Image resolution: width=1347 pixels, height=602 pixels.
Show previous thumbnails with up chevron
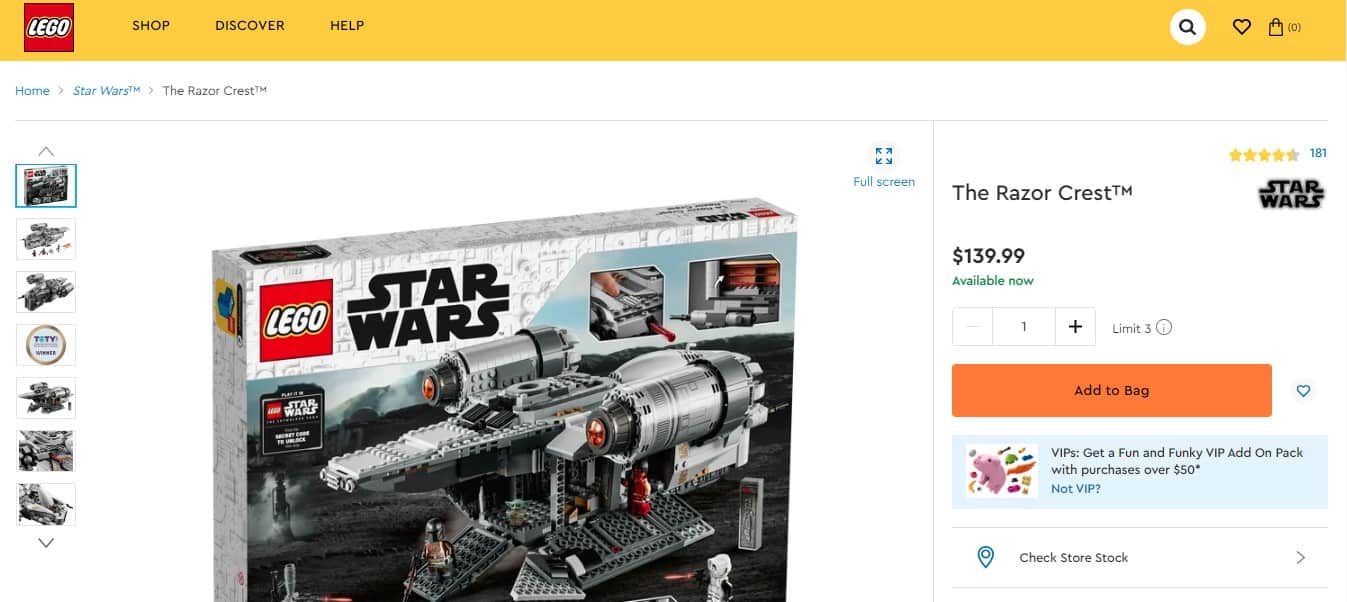(x=46, y=151)
